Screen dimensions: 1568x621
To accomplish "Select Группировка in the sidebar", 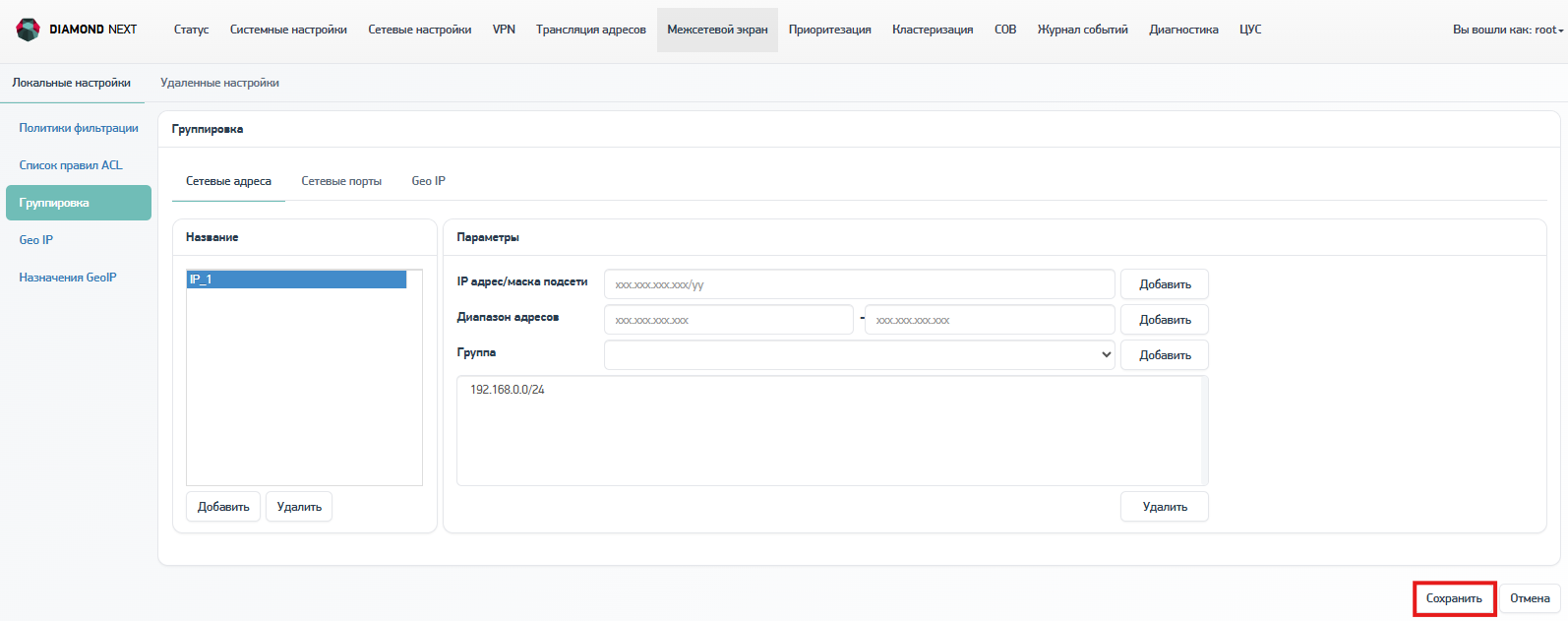I will (79, 203).
